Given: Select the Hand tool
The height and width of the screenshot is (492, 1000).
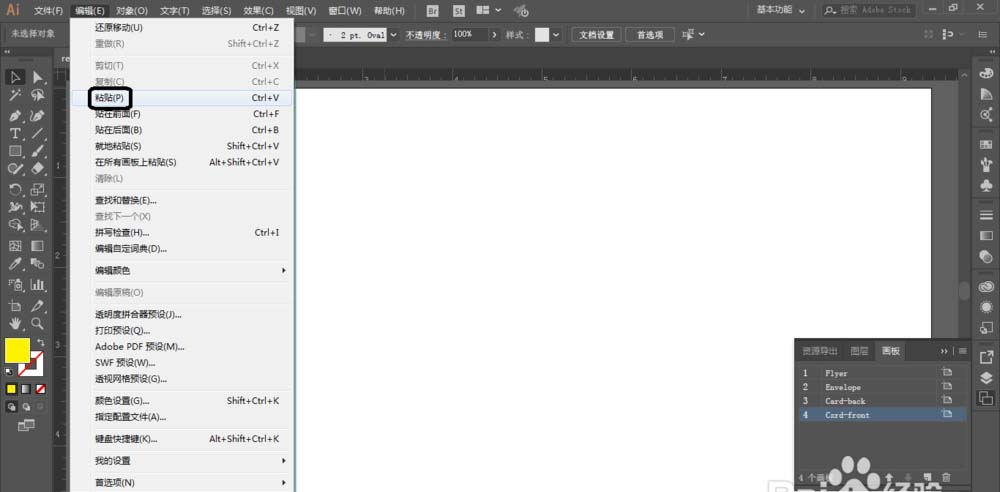Looking at the screenshot, I should pyautogui.click(x=15, y=323).
